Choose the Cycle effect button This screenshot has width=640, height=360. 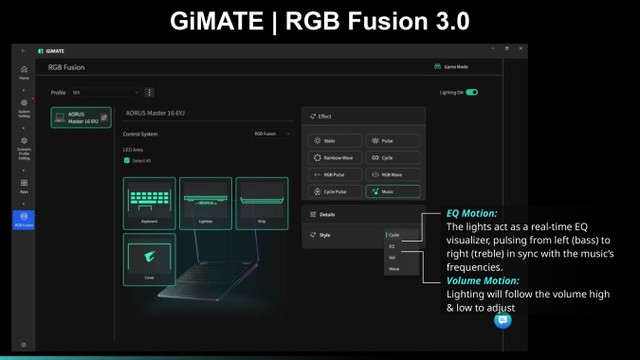click(x=393, y=158)
